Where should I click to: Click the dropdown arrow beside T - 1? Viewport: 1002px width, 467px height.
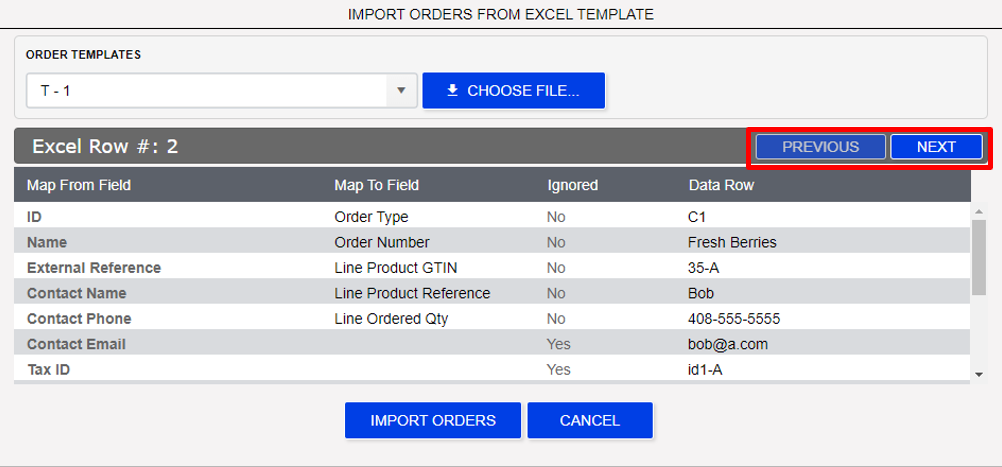[401, 91]
